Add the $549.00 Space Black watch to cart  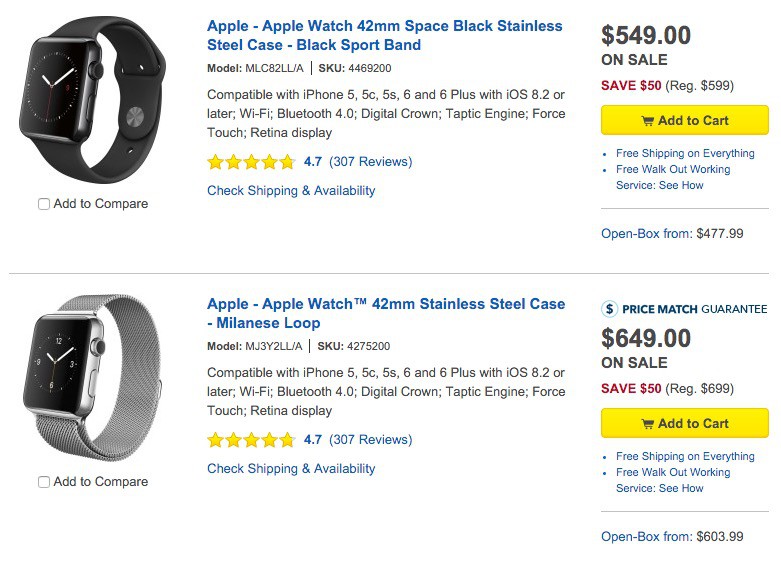click(x=685, y=121)
